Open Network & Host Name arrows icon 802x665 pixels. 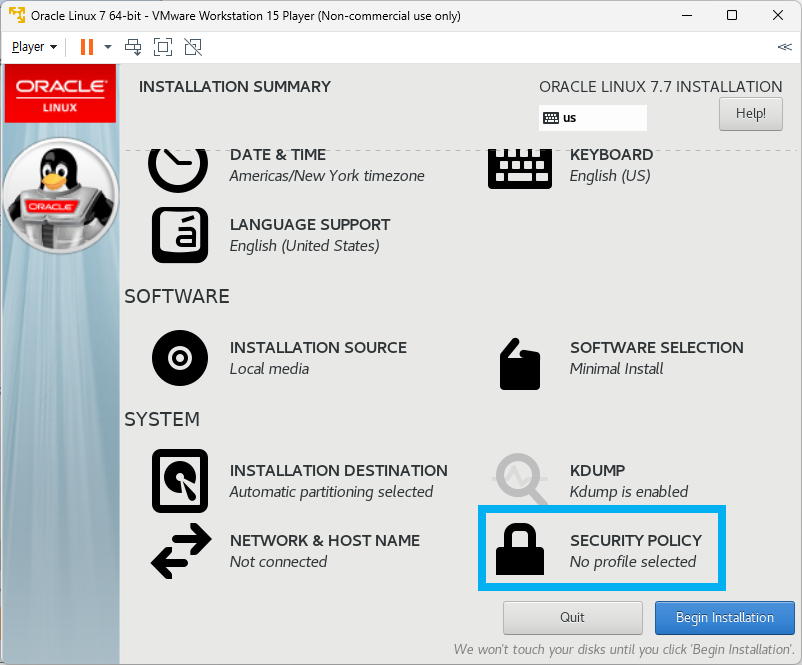pyautogui.click(x=181, y=551)
